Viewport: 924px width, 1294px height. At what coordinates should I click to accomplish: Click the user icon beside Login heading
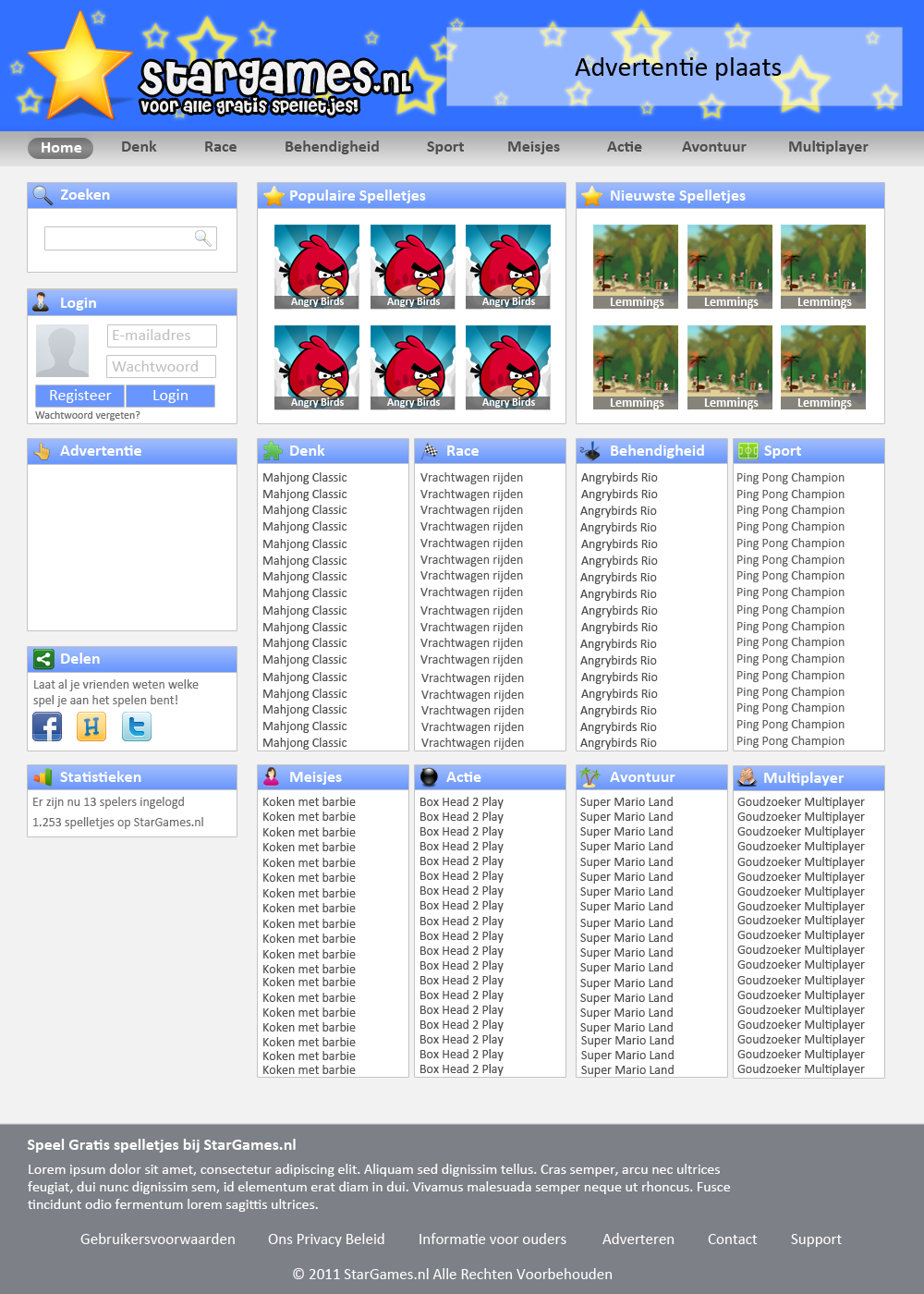pyautogui.click(x=42, y=302)
